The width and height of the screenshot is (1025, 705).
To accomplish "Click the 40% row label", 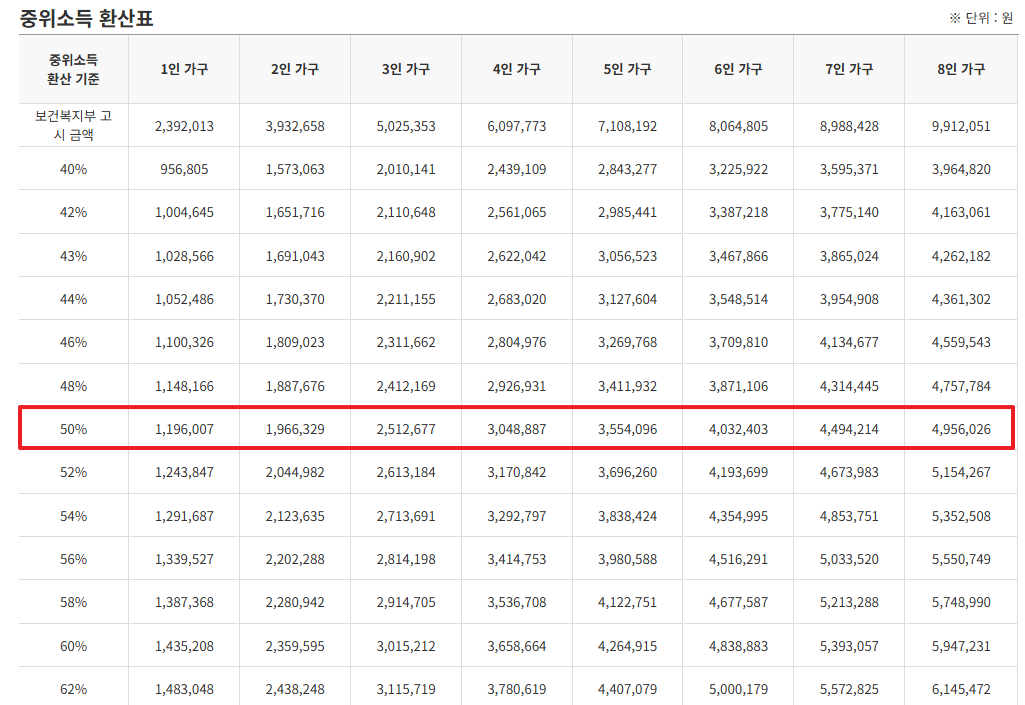I will pyautogui.click(x=70, y=168).
